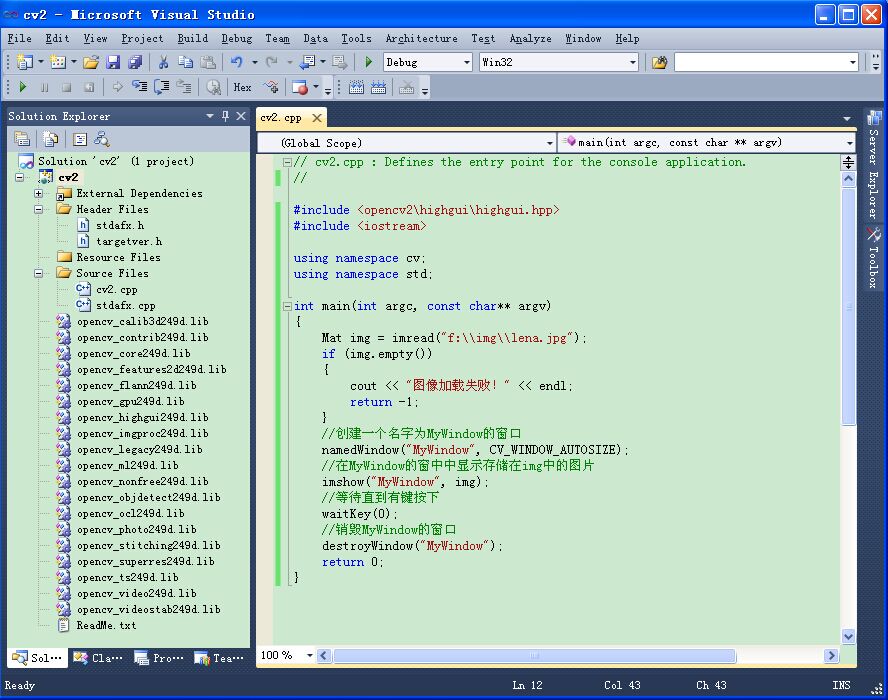
Task: Open the Toolbox side tab
Action: (x=874, y=258)
